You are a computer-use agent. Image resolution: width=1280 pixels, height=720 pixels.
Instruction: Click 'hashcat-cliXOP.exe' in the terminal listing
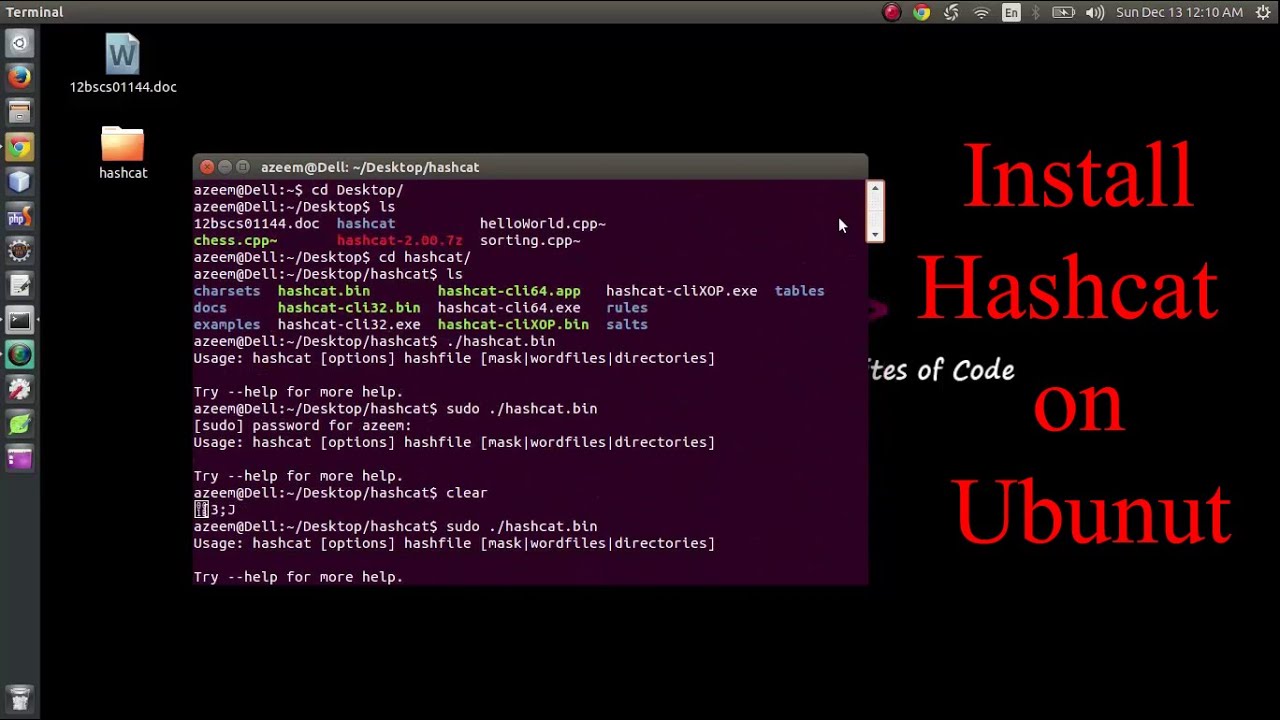coord(681,291)
